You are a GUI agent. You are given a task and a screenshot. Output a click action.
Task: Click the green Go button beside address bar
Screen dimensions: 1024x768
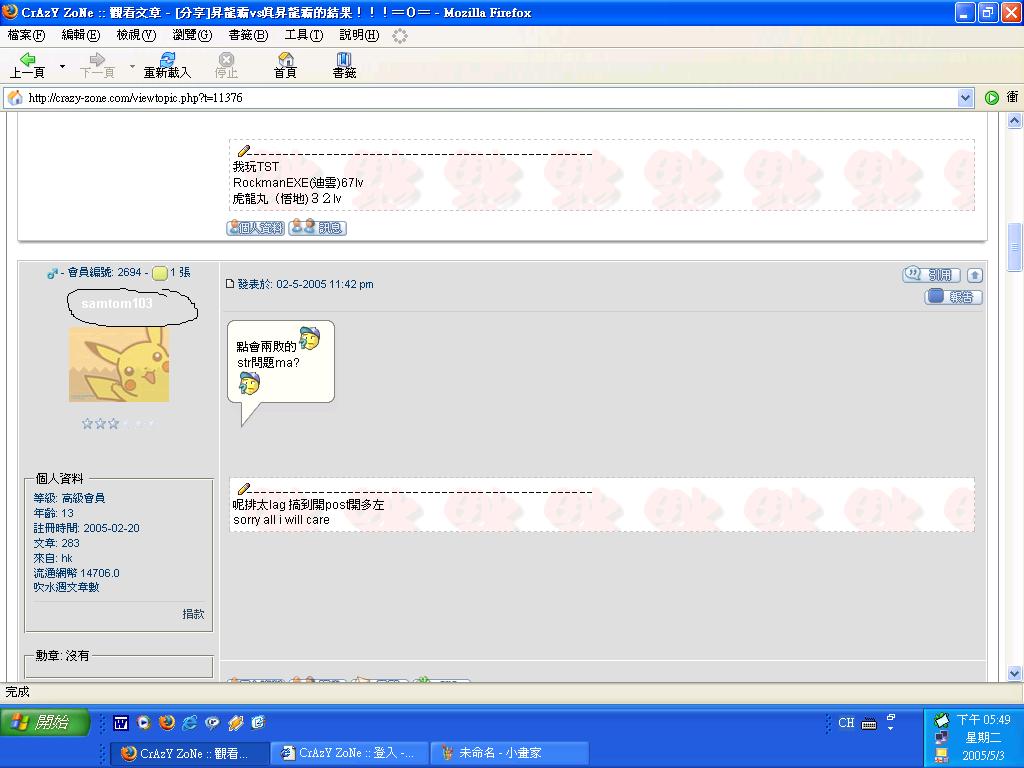click(x=991, y=98)
